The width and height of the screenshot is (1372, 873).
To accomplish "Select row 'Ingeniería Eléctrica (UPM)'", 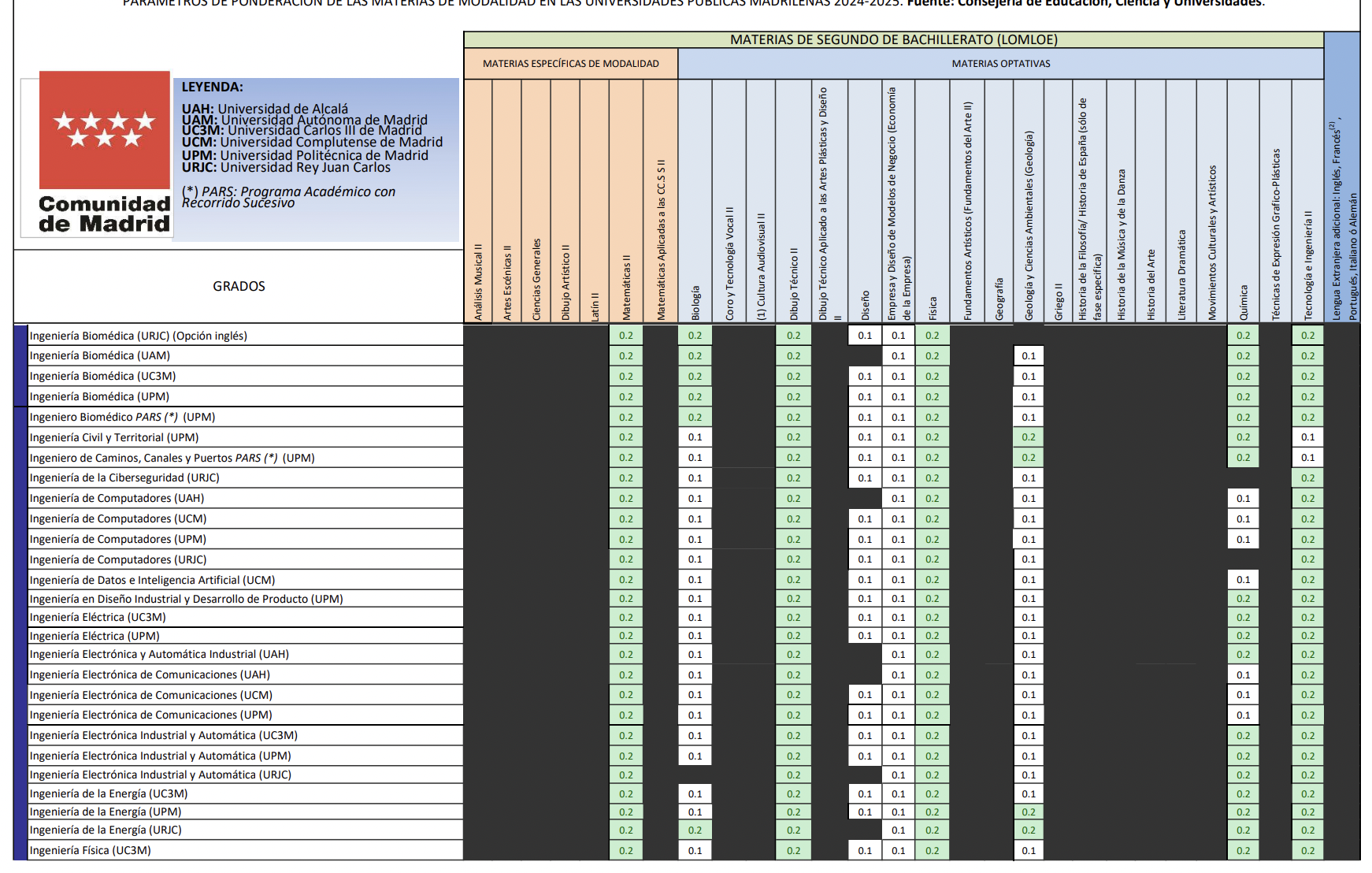I will [245, 636].
